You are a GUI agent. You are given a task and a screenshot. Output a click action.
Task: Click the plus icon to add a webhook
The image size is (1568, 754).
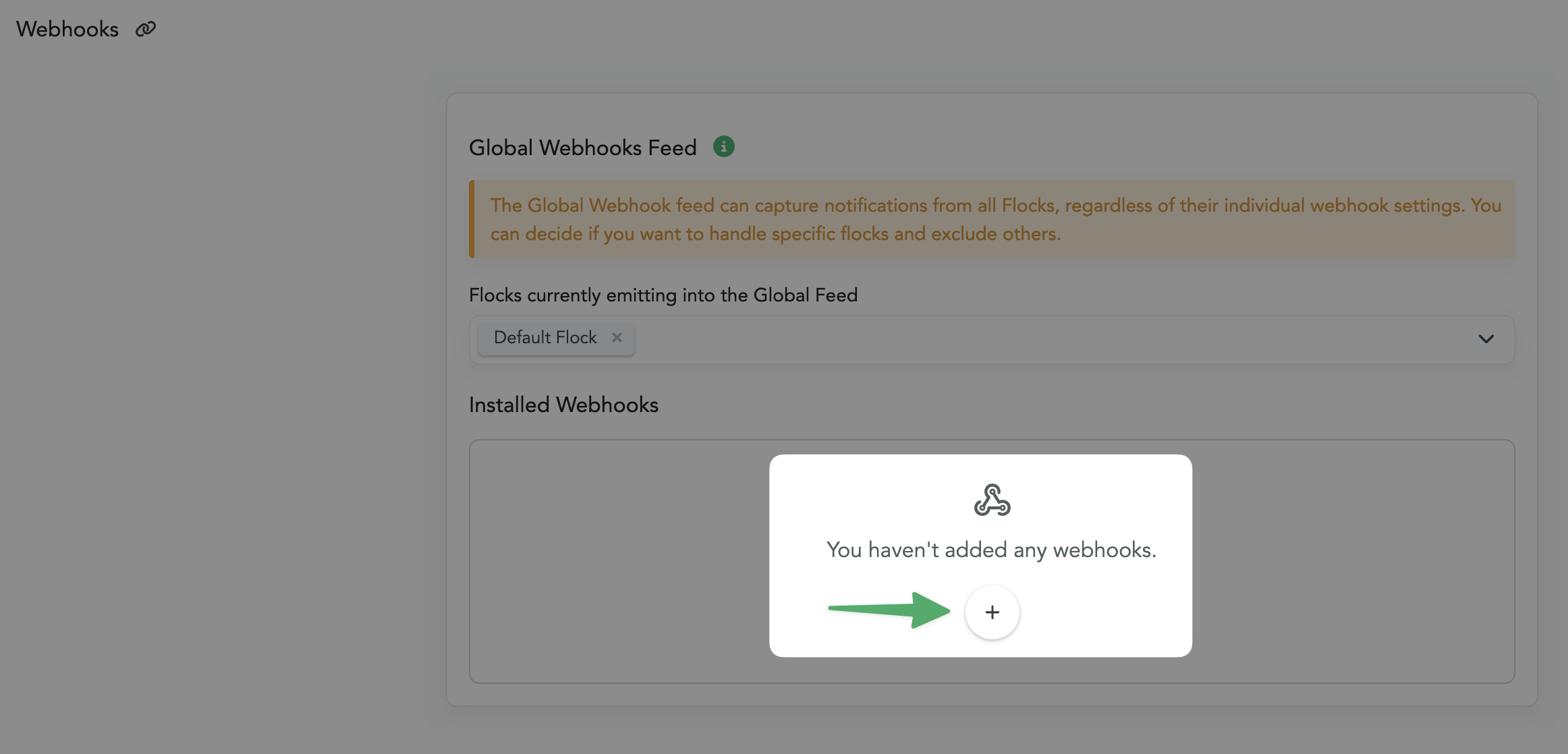(992, 612)
